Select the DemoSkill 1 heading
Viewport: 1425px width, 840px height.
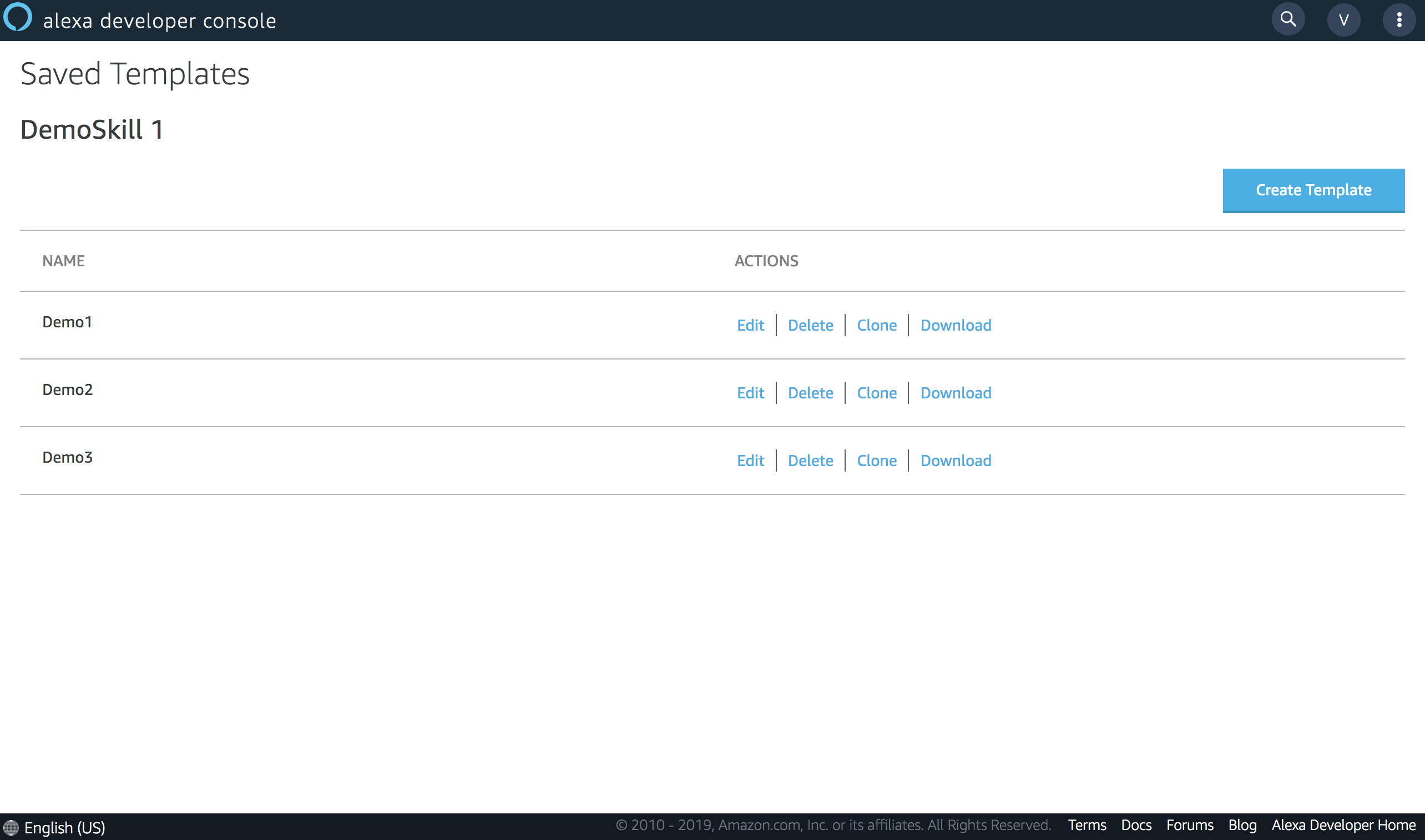click(x=90, y=130)
